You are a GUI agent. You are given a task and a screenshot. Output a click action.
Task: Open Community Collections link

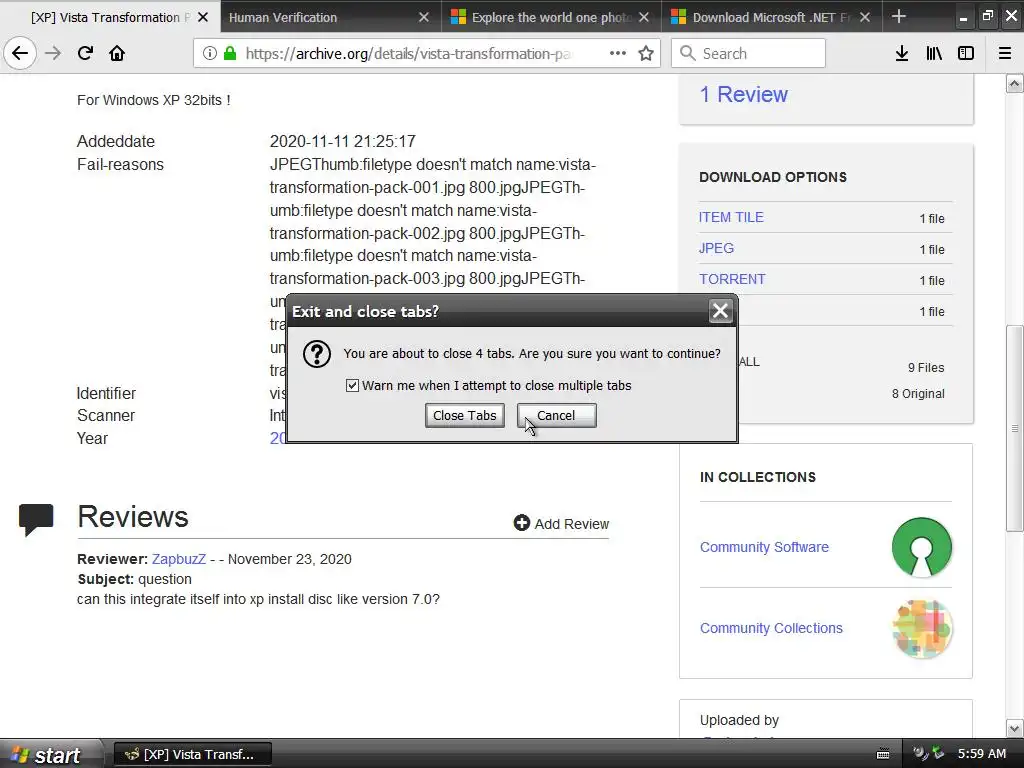click(x=771, y=628)
